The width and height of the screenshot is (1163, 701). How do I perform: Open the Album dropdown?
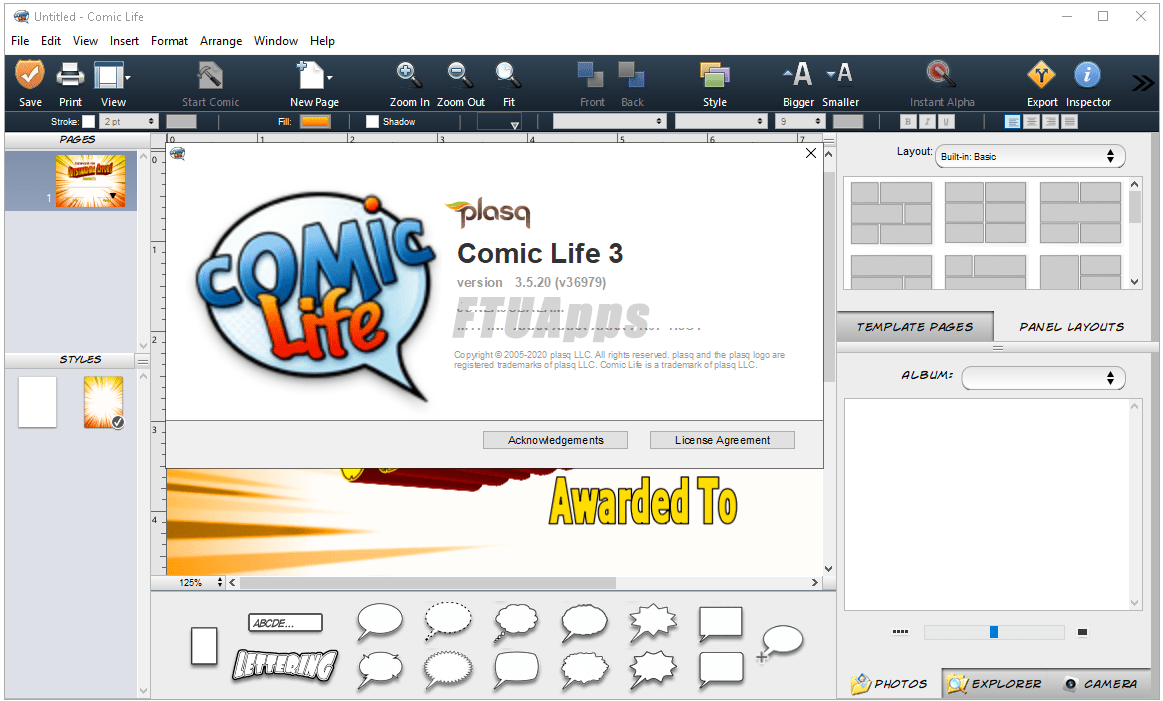pyautogui.click(x=1043, y=378)
